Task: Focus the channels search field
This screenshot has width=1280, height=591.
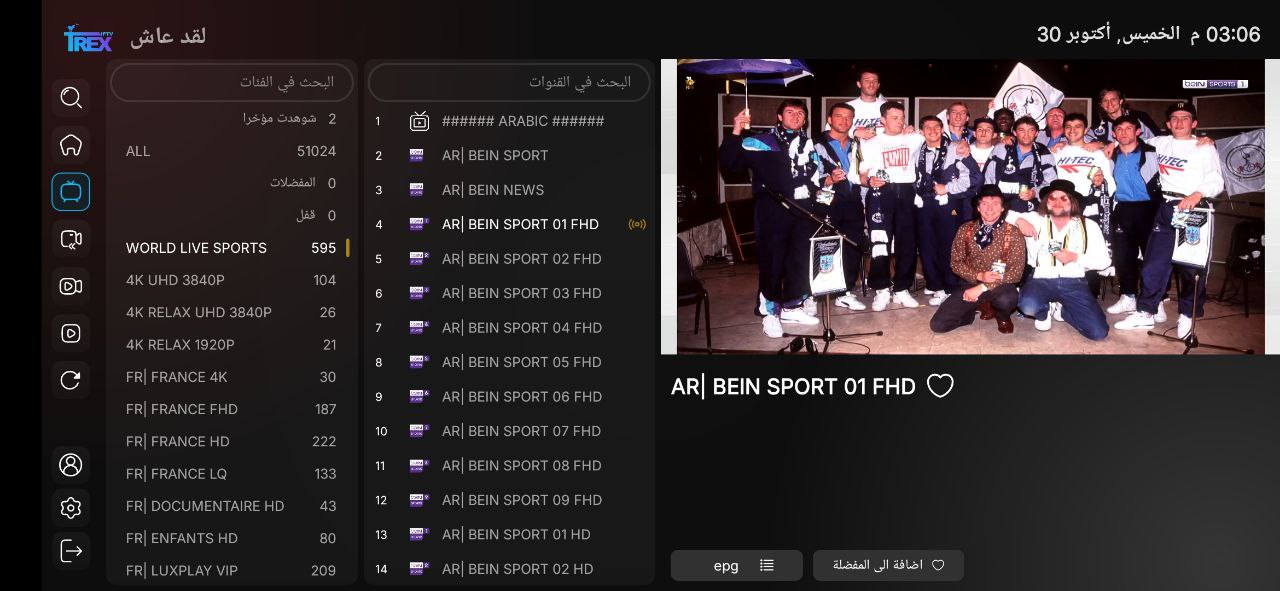Action: pos(509,82)
